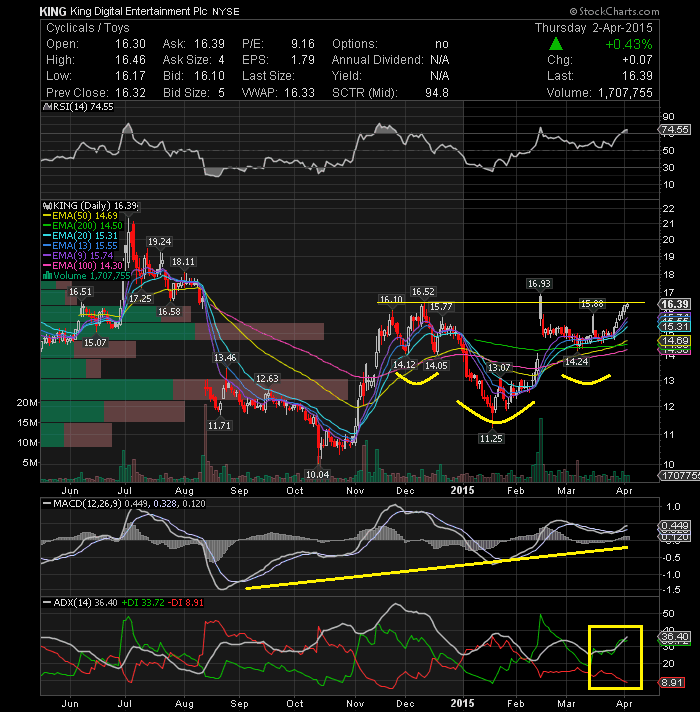700x712 pixels.
Task: Select the EMA(13) 15.55 legend entry
Action: [x=84, y=246]
